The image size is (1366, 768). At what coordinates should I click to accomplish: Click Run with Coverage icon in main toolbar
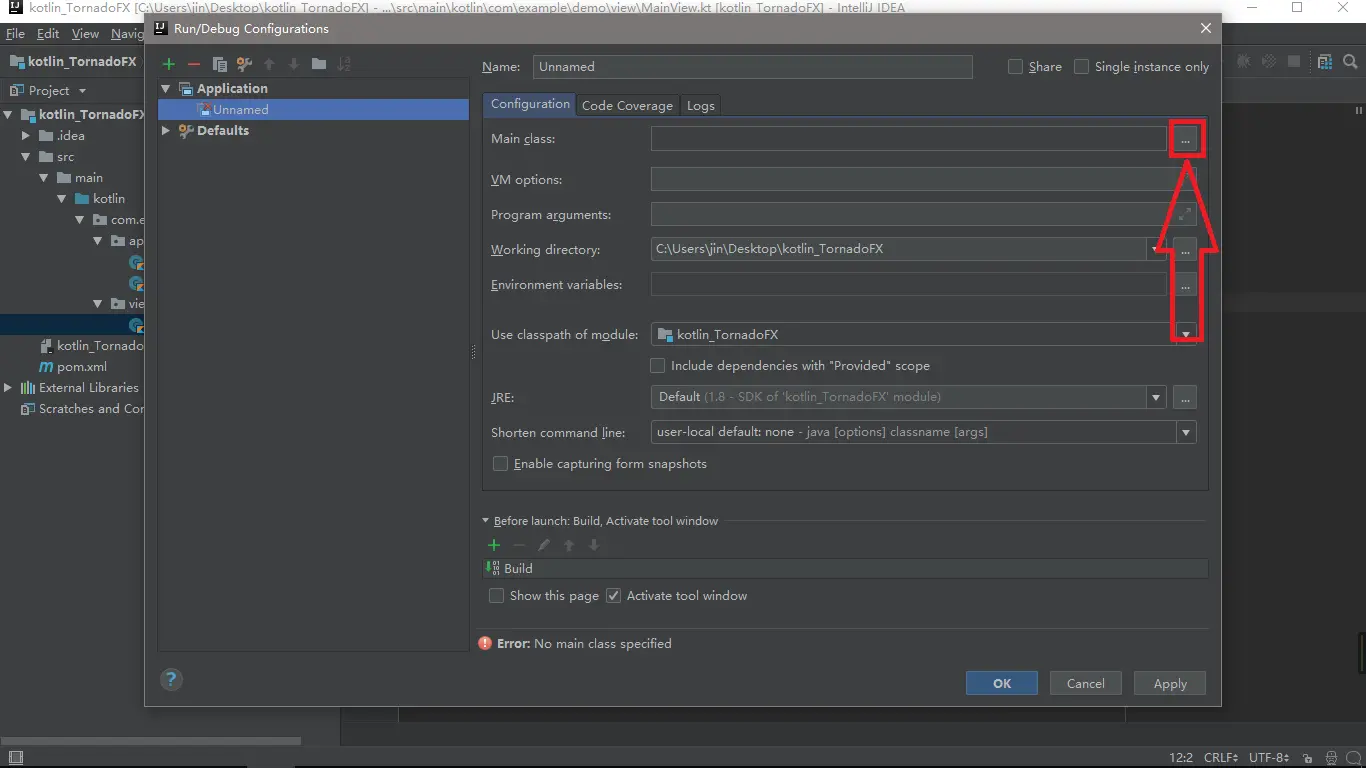(1269, 62)
